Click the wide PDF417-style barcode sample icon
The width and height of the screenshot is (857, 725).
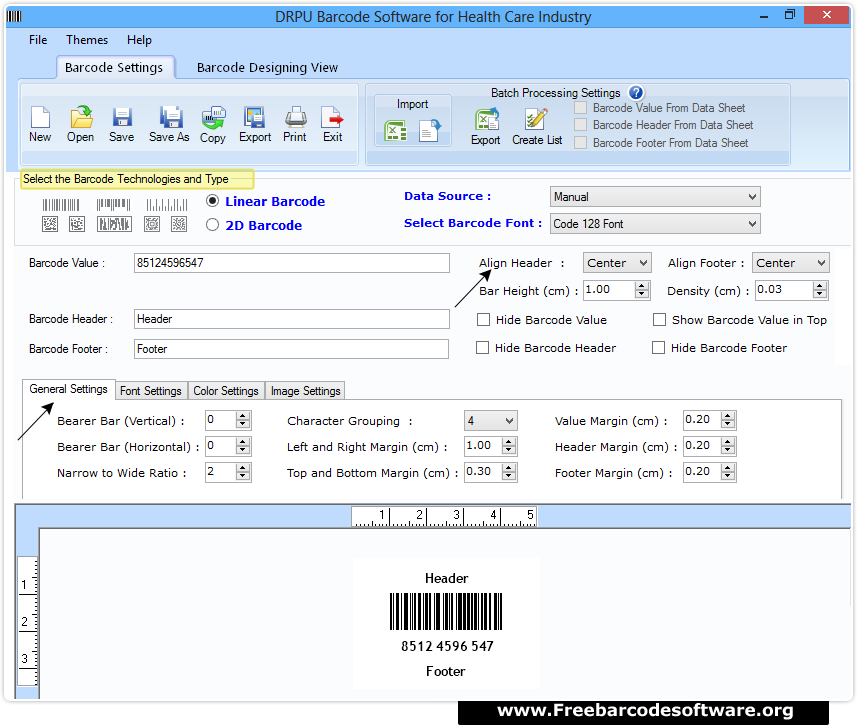click(x=114, y=224)
